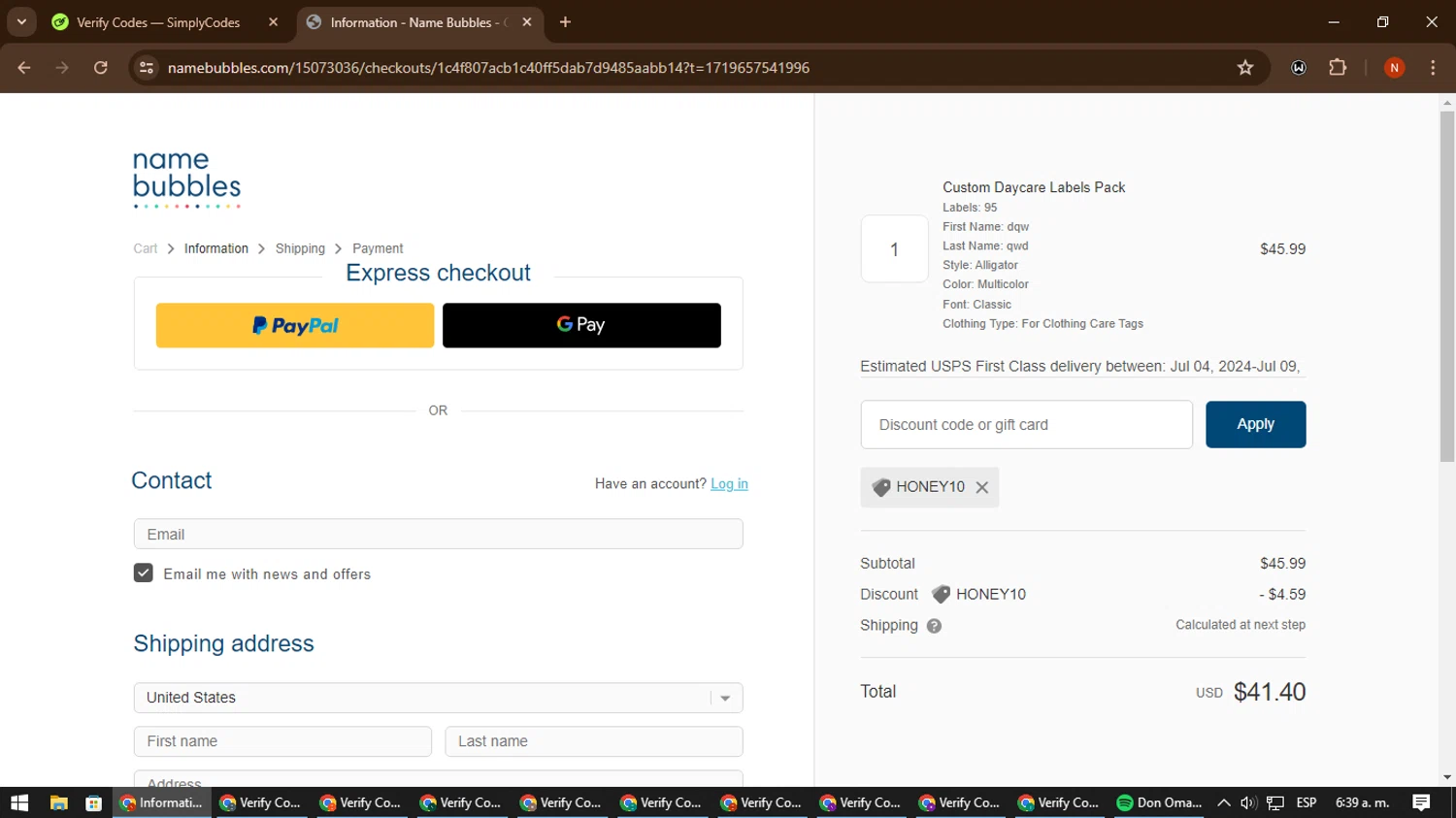Pay with the G Pay express button

pyautogui.click(x=581, y=325)
